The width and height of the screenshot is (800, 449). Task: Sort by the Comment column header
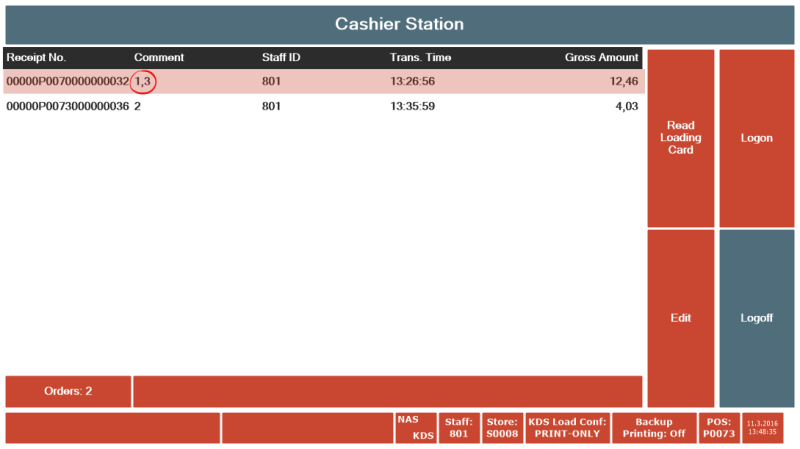coord(159,58)
